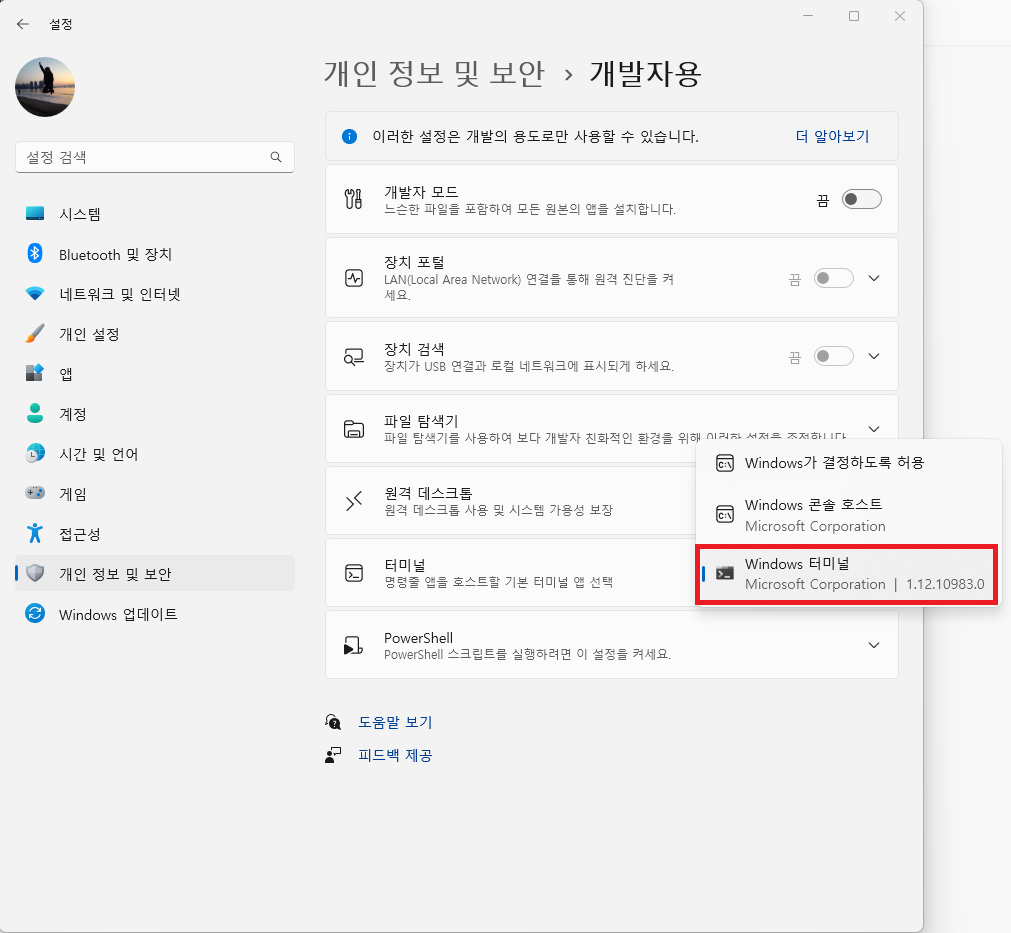Screen dimensions: 1011x933
Task: Open 앱 settings in the sidebar
Action: tap(155, 374)
